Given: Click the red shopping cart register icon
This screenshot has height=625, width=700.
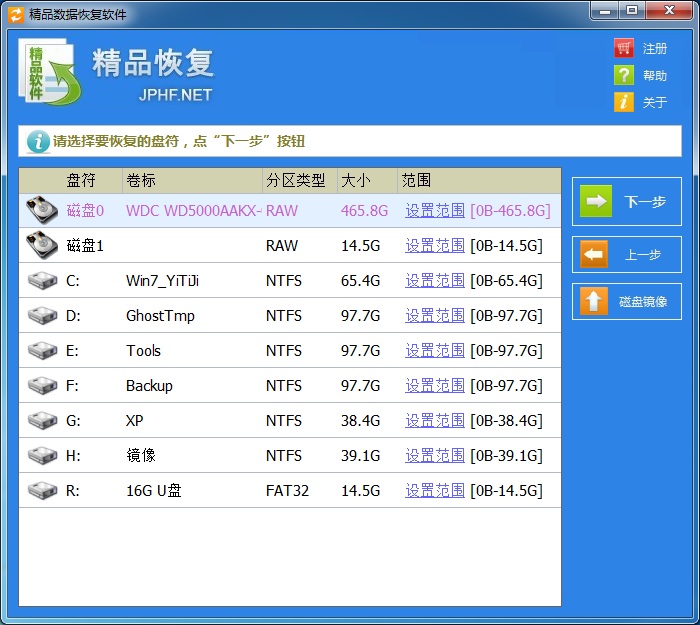Looking at the screenshot, I should [624, 48].
